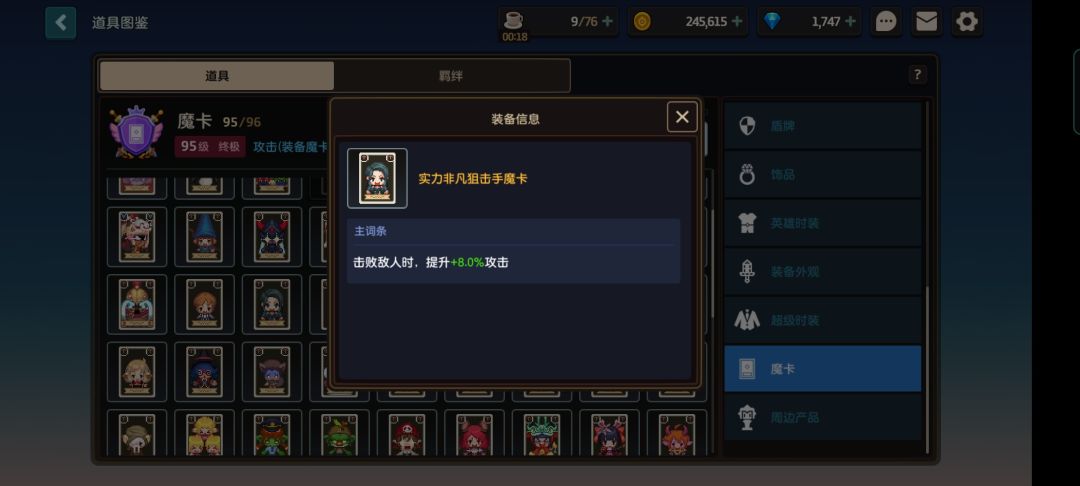The image size is (1080, 486).
Task: Open the 超级时装 suit category
Action: [822, 320]
